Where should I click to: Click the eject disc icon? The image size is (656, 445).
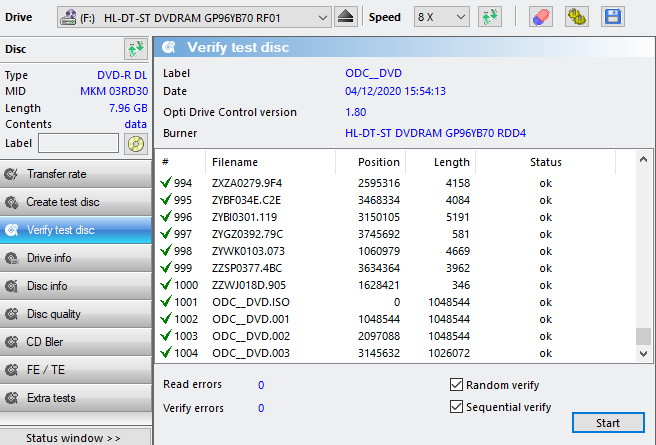[x=346, y=18]
